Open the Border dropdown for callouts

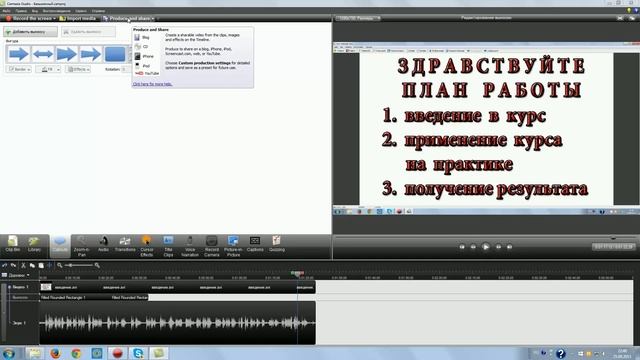click(18, 69)
